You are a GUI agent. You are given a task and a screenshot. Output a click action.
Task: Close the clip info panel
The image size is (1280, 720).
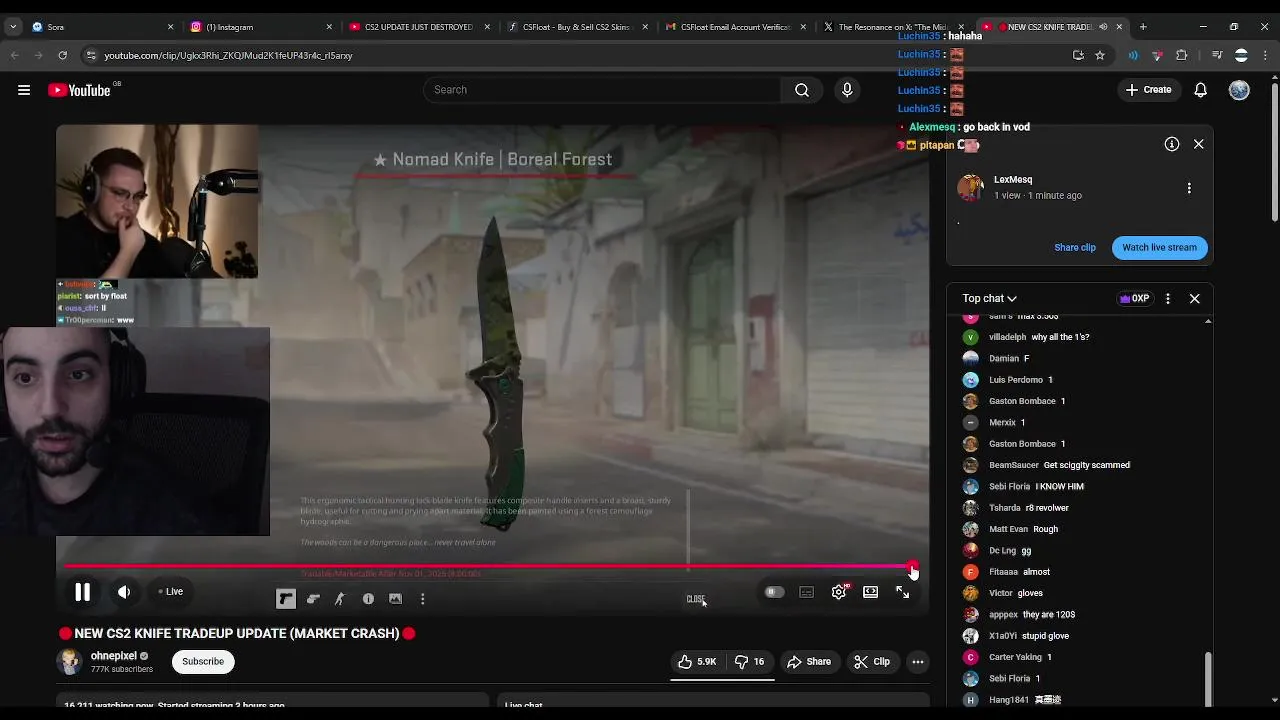click(1198, 144)
